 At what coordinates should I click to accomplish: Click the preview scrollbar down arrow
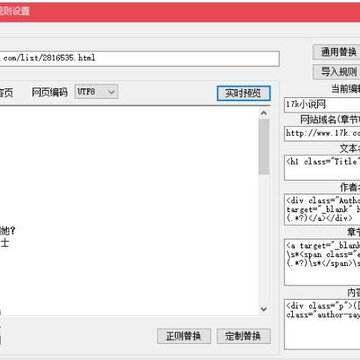click(x=264, y=309)
